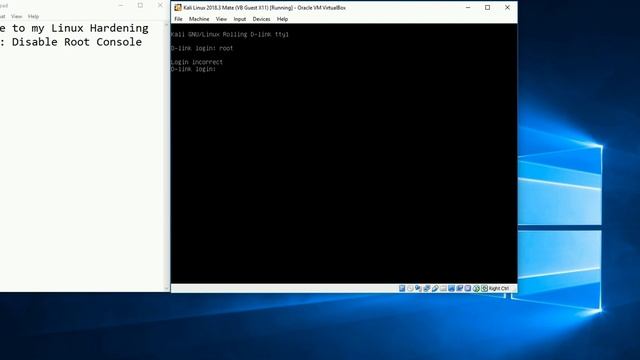
Task: Open the Input menu in VirtualBox
Action: point(240,19)
